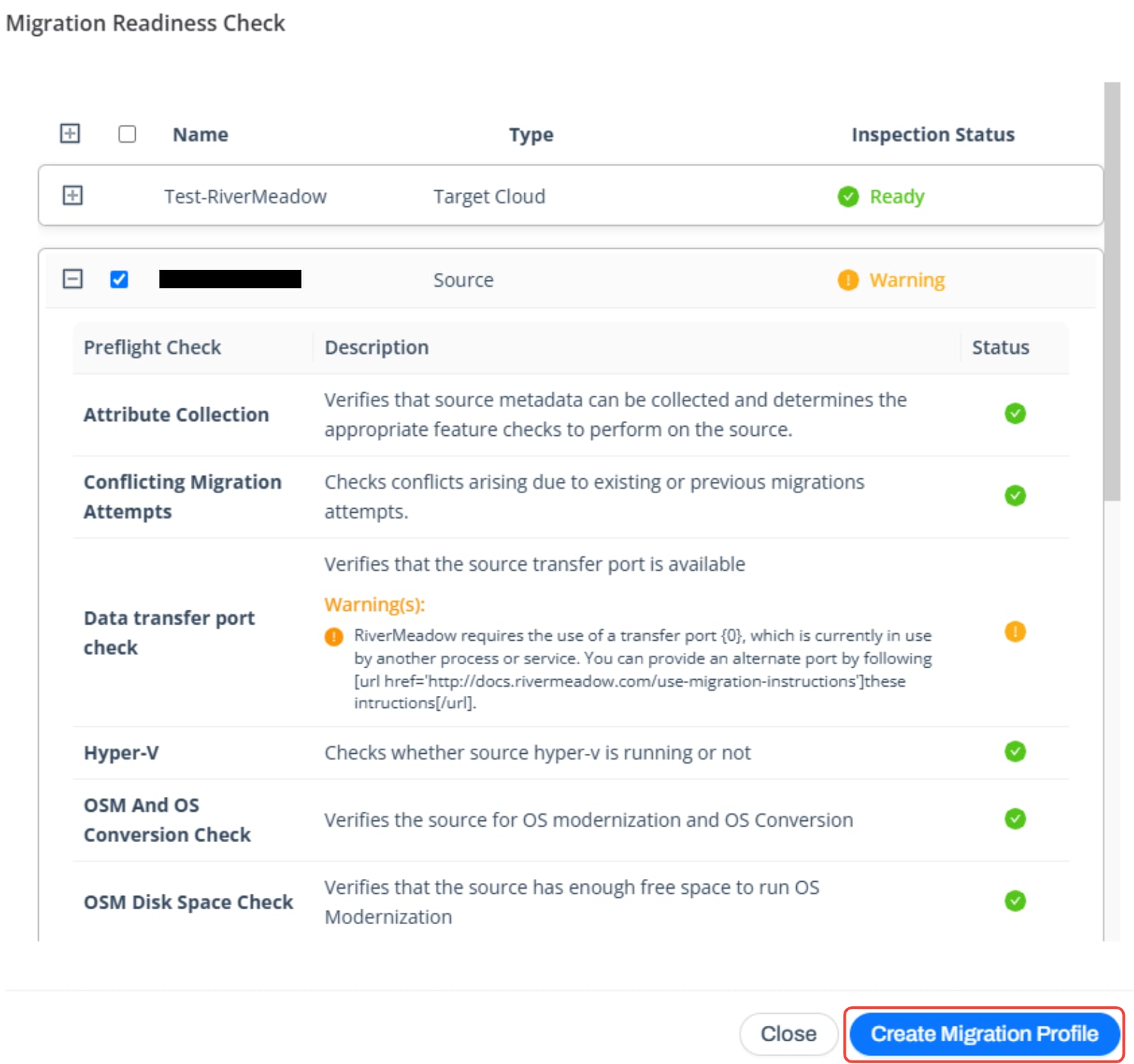1134x1064 pixels.
Task: Click the Attribute Collection description text
Action: pyautogui.click(x=615, y=414)
